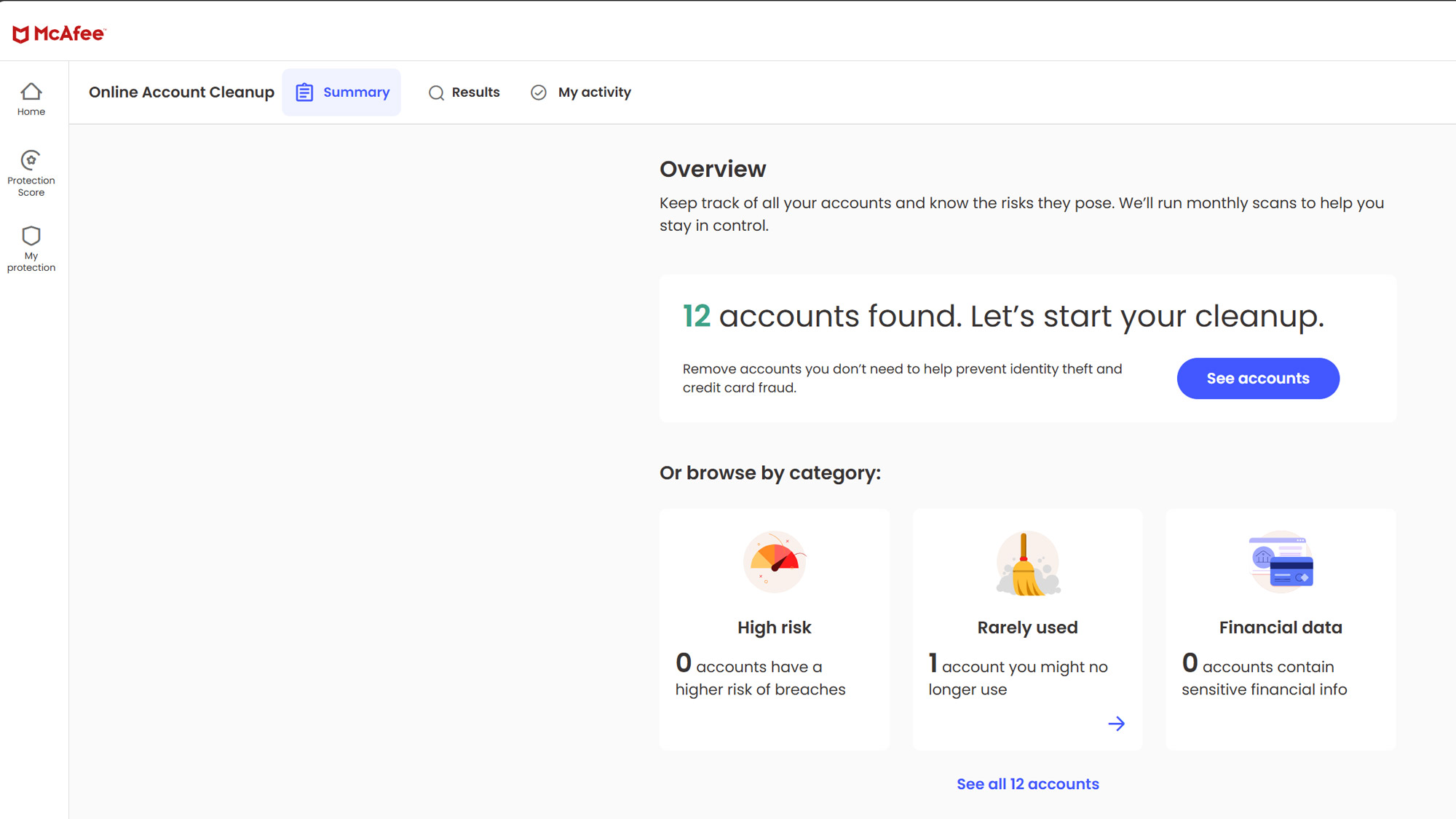This screenshot has height=819, width=1456.
Task: Click the Online Account Cleanup title
Action: 181,92
